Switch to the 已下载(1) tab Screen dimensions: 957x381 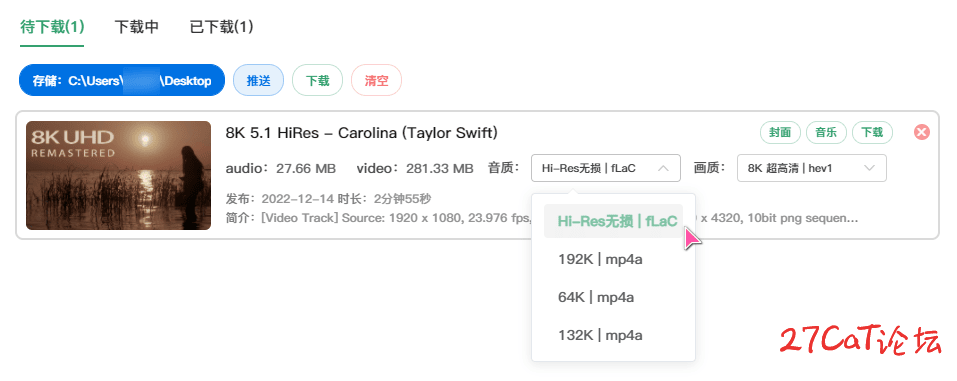pos(222,27)
